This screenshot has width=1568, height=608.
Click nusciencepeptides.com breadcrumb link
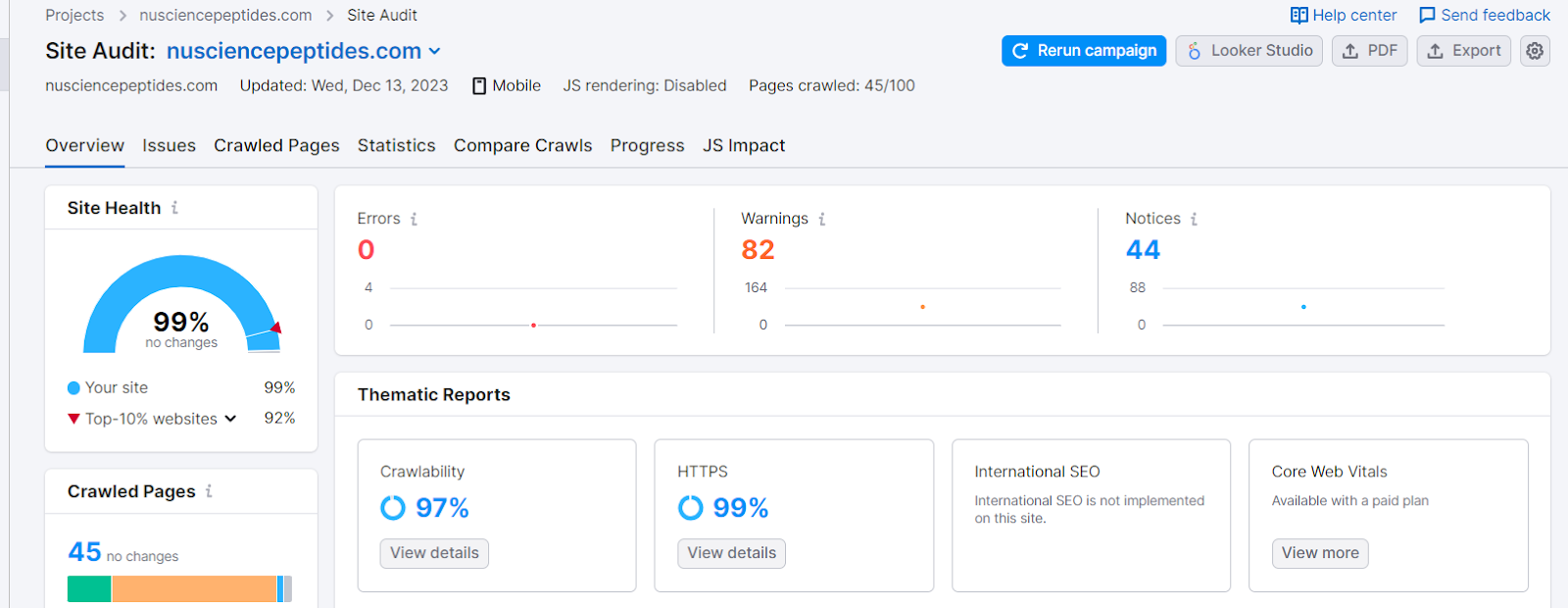(225, 16)
